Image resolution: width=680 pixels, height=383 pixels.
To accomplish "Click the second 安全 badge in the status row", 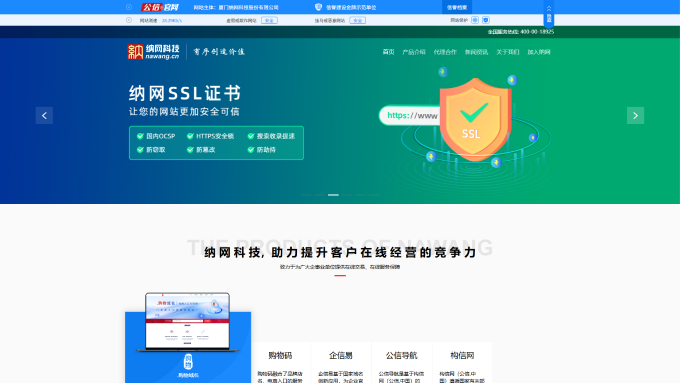I will 357,20.
